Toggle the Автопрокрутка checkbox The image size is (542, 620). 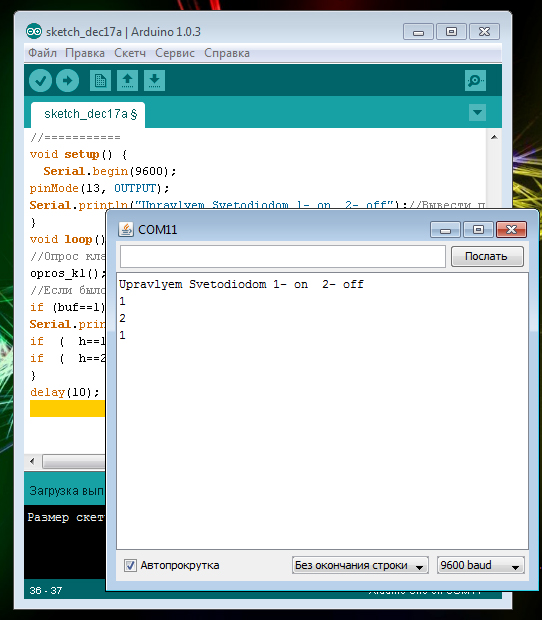click(x=130, y=565)
